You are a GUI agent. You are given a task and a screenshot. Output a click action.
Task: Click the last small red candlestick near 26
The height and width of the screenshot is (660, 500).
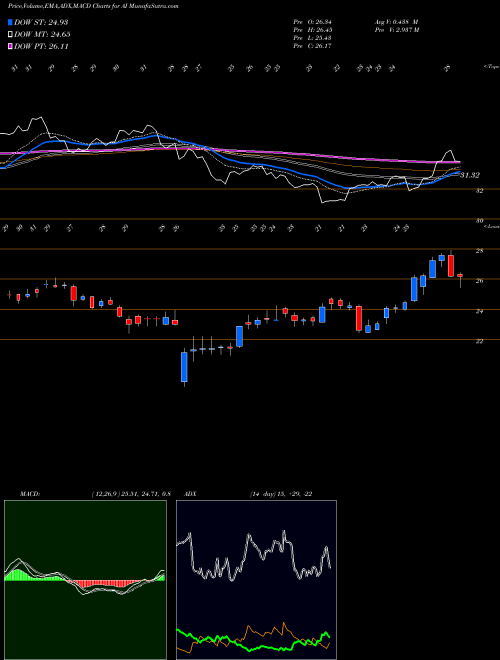(x=460, y=276)
